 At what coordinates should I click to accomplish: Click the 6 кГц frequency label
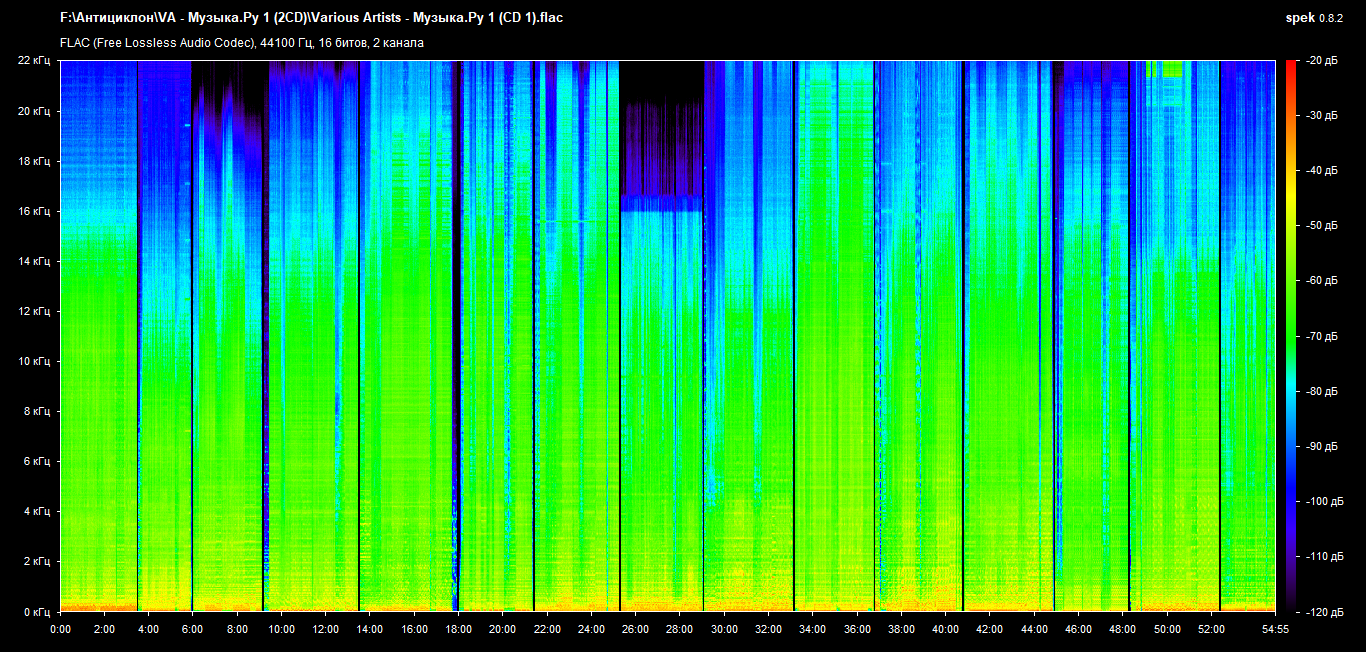(36, 461)
